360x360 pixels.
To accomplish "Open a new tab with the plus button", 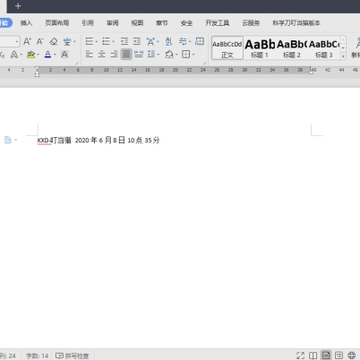I will pyautogui.click(x=18, y=6).
